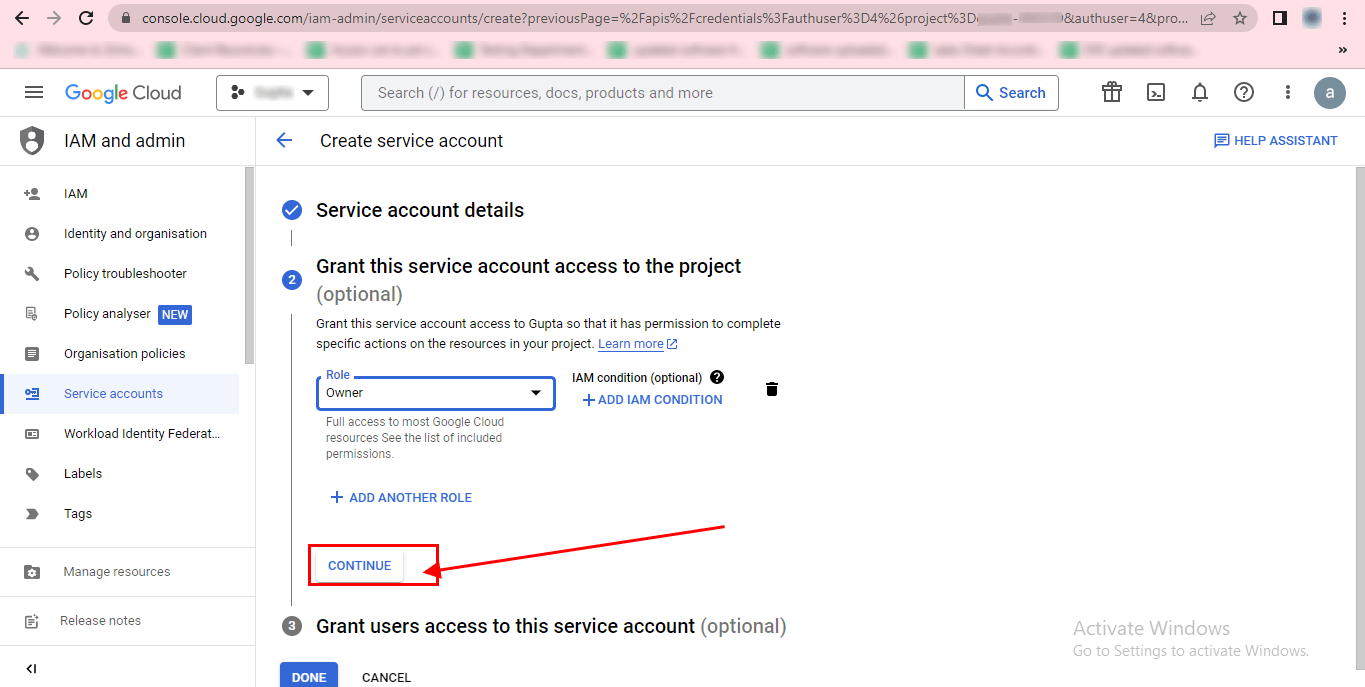
Task: Open Service accounts in the sidebar
Action: (113, 394)
